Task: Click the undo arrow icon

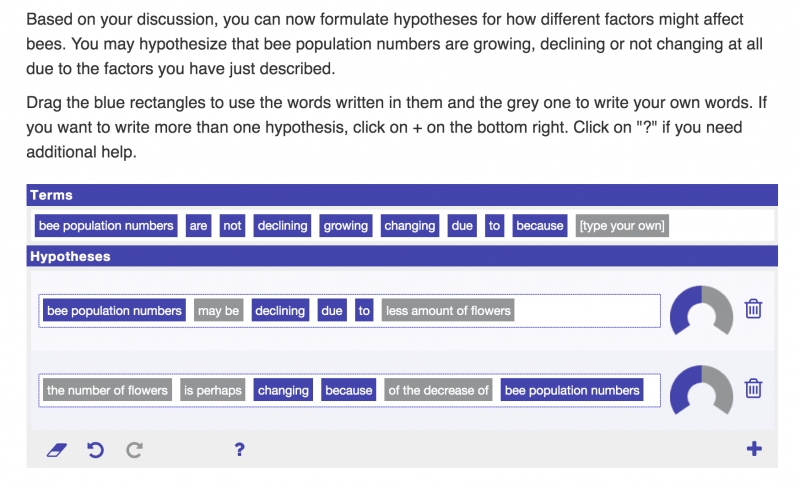Action: [95, 450]
